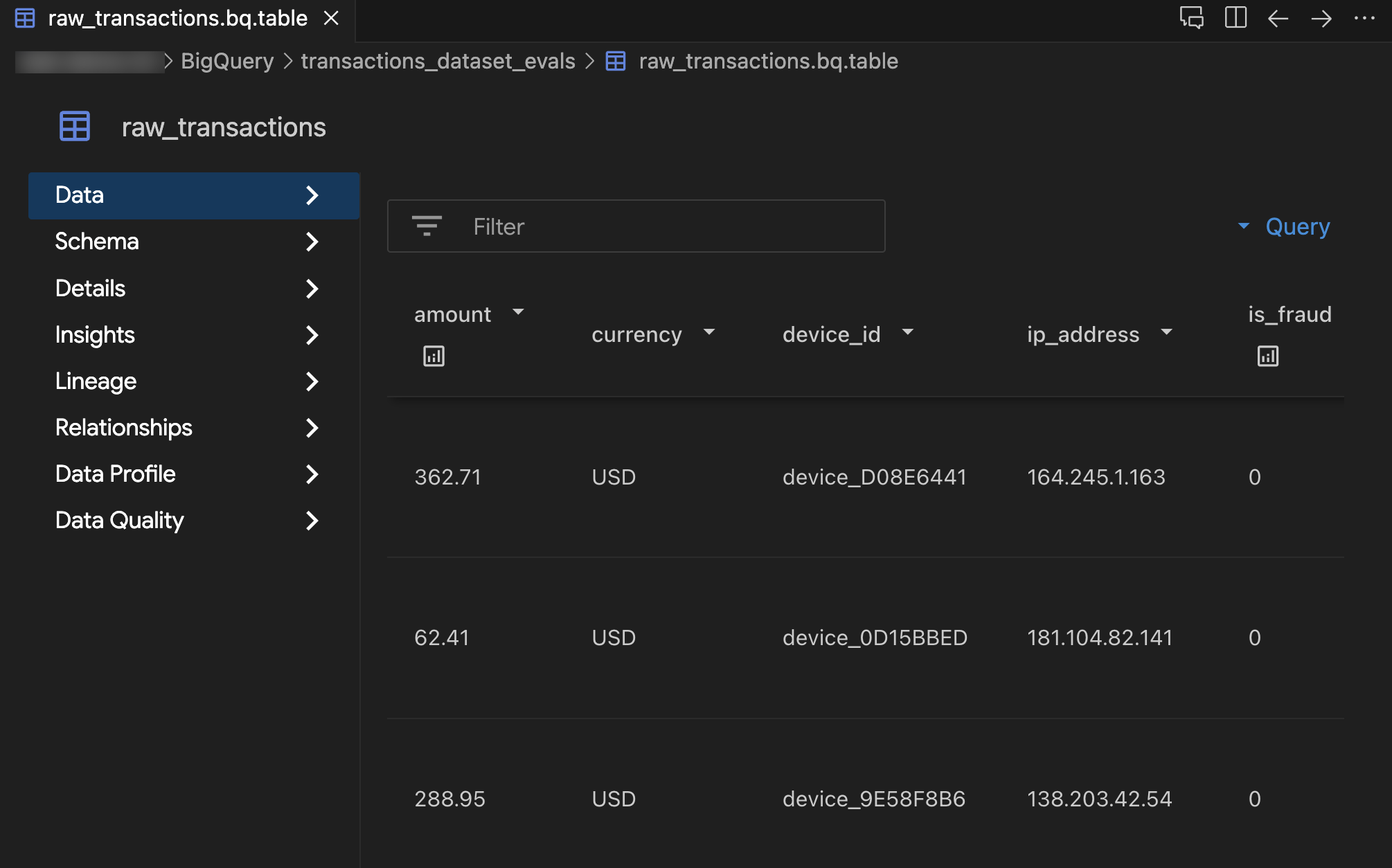Open the Data Quality section
1392x868 pixels.
[x=194, y=520]
